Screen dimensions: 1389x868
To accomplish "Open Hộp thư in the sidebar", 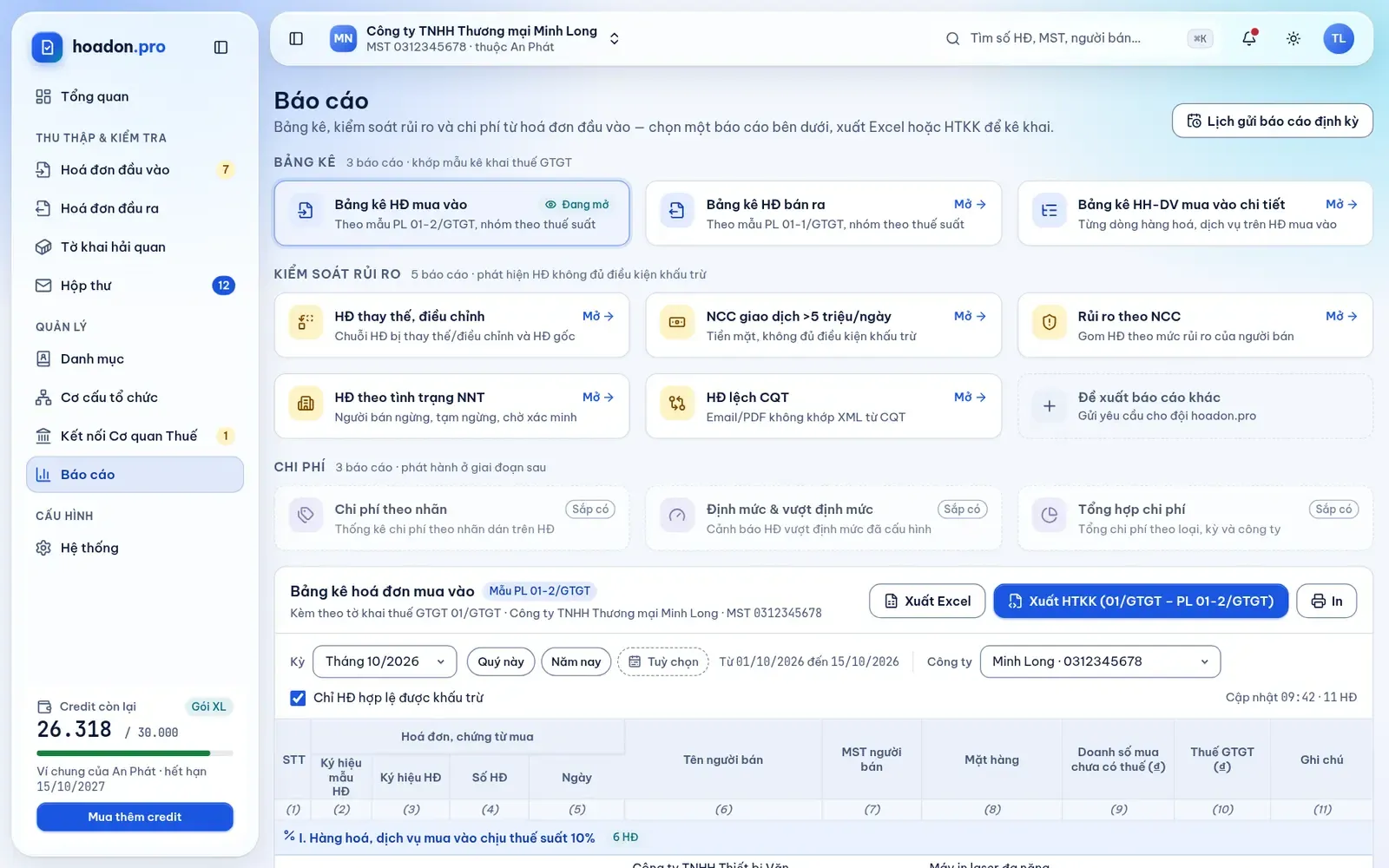I will 135,286.
